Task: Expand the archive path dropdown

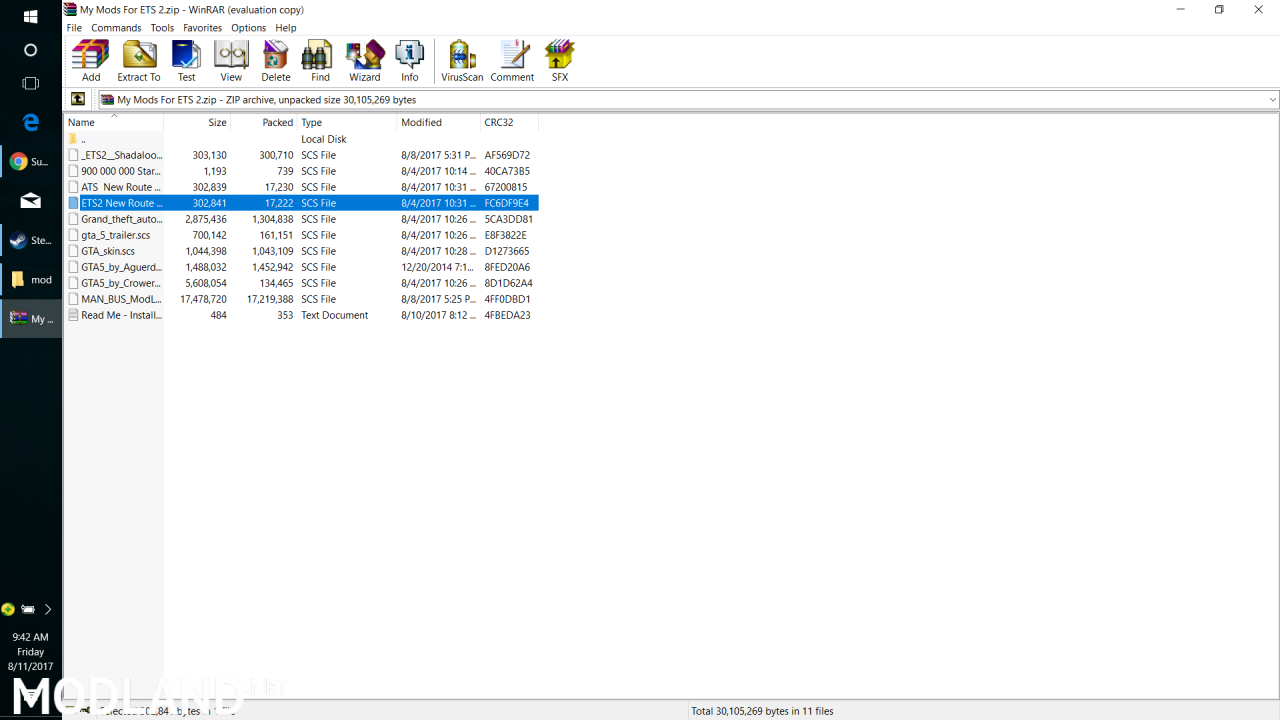Action: pos(1272,100)
